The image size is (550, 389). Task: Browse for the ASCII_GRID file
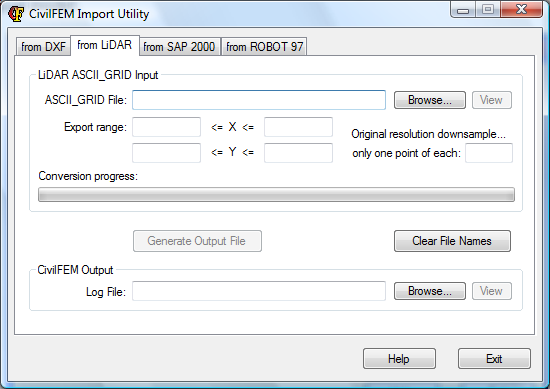click(x=430, y=100)
